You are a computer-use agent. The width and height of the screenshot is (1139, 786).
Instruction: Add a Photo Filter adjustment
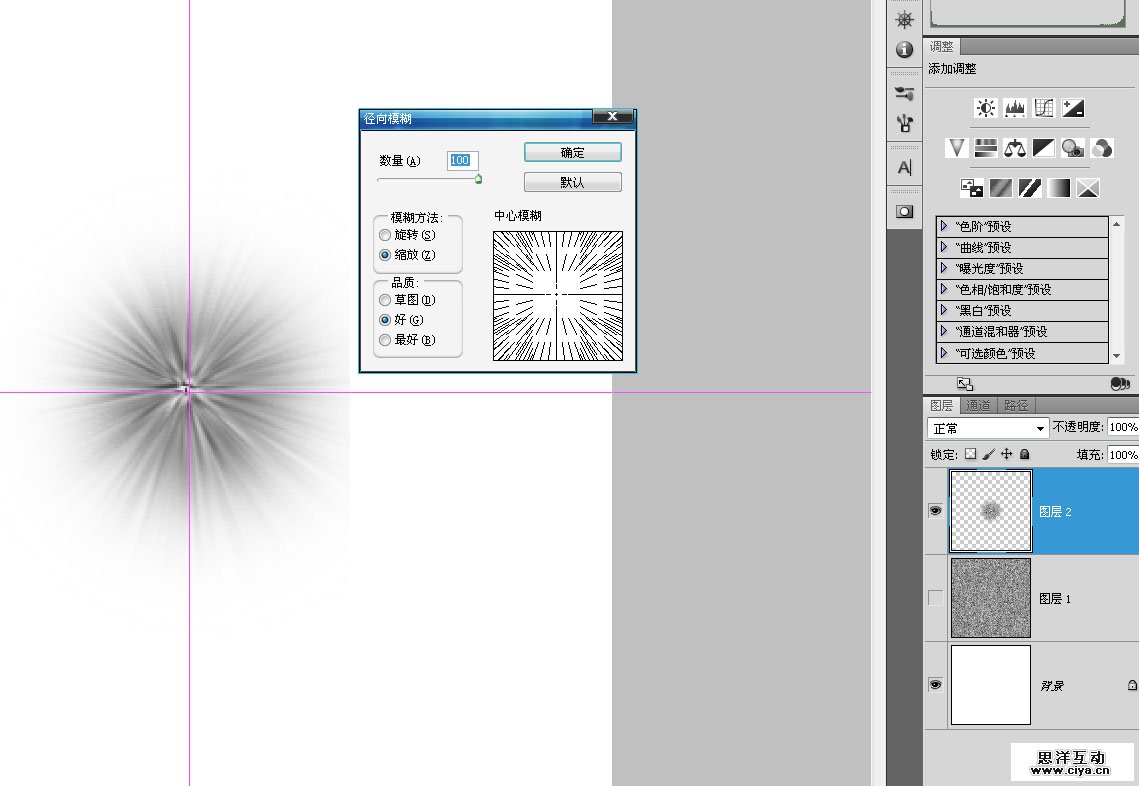1073,148
